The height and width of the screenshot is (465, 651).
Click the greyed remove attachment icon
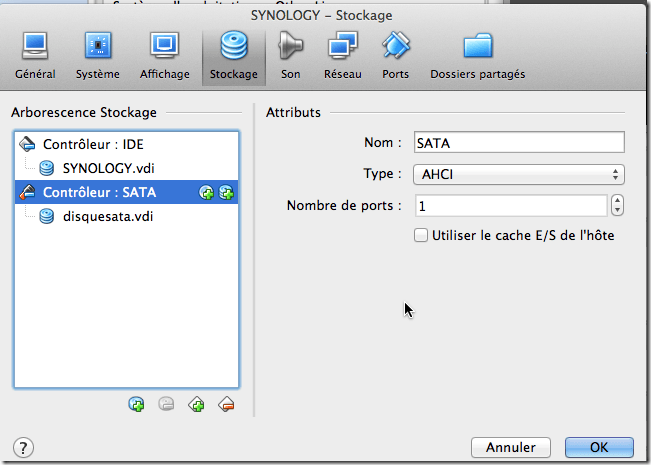(x=166, y=404)
